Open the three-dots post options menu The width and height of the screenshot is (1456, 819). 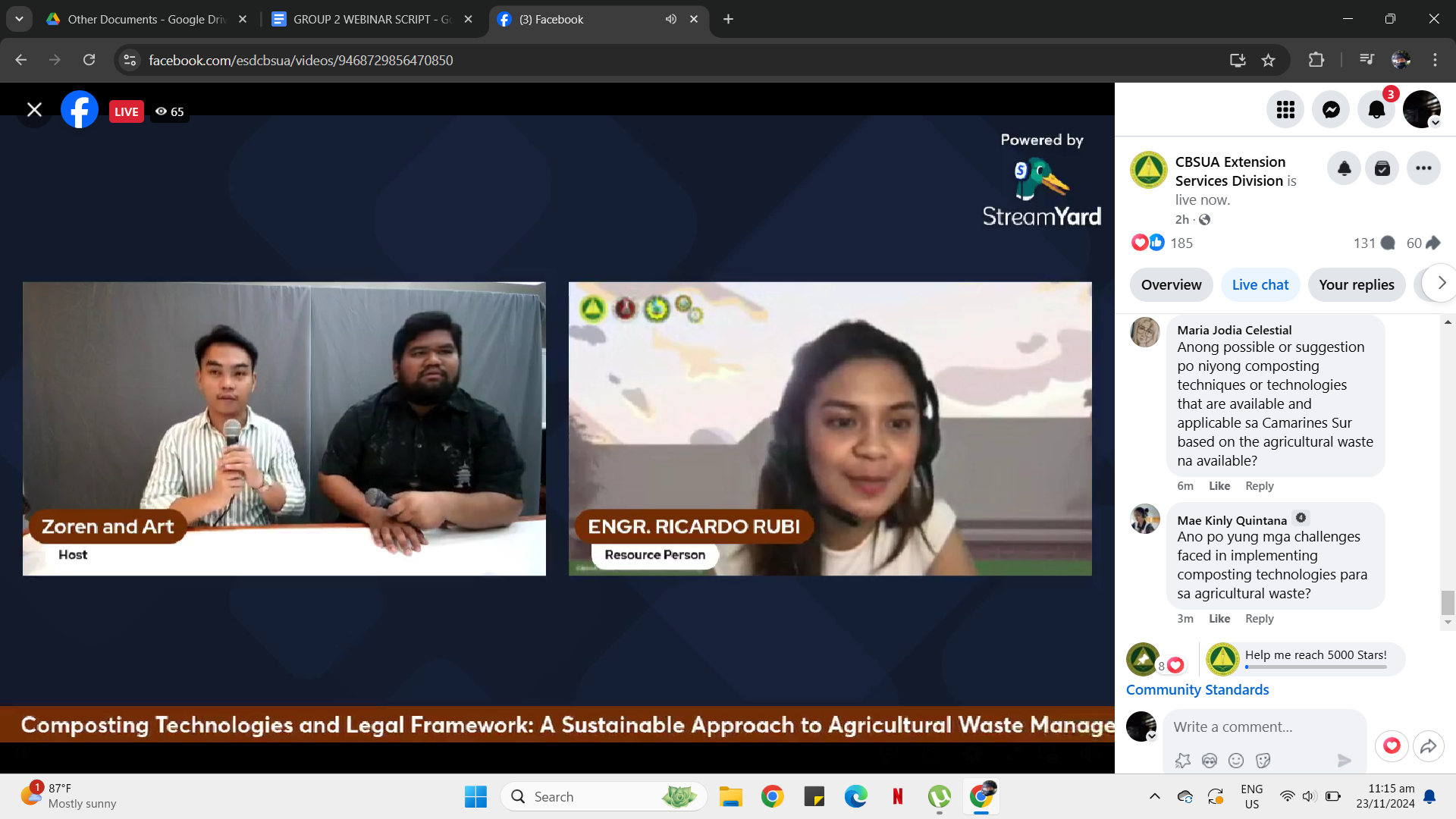[1423, 168]
